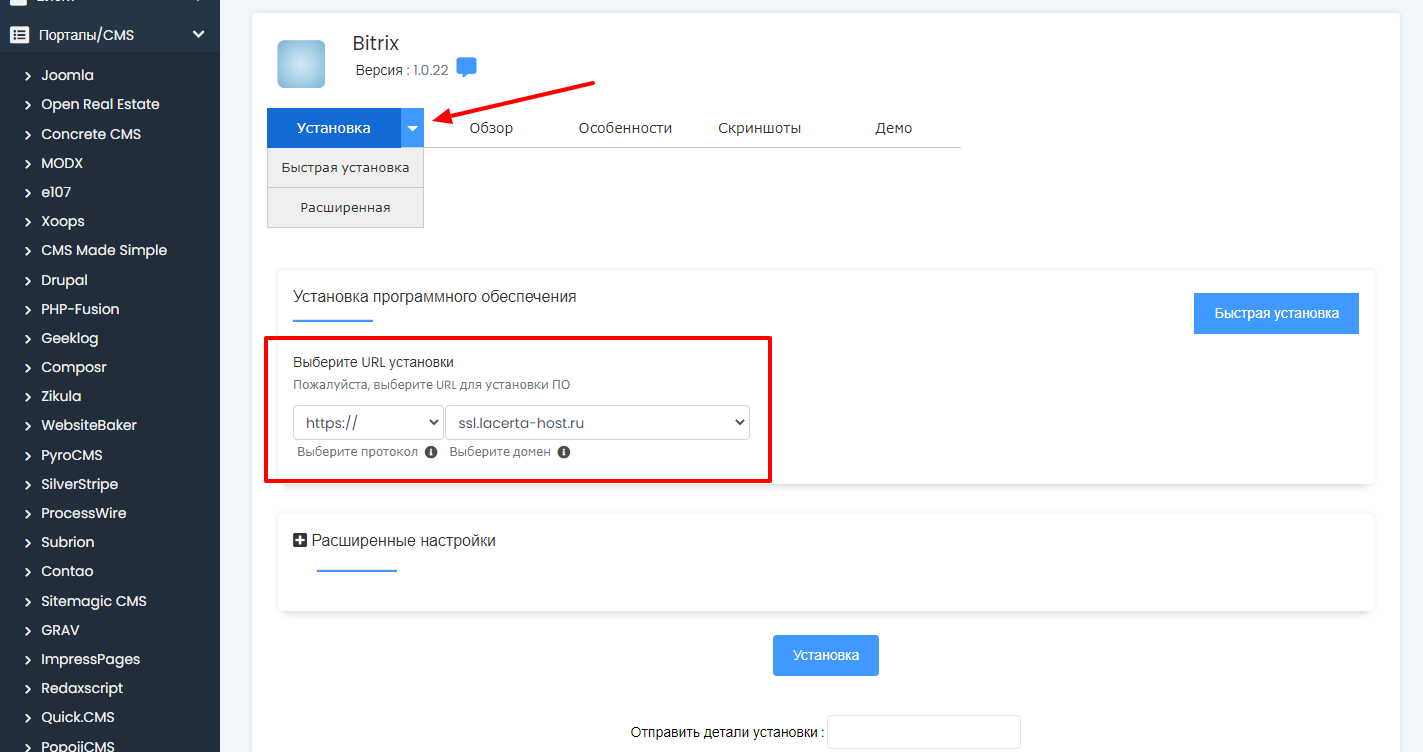The width and height of the screenshot is (1423, 752).
Task: Open PHP-Fusion in the sidebar
Action: tap(80, 309)
